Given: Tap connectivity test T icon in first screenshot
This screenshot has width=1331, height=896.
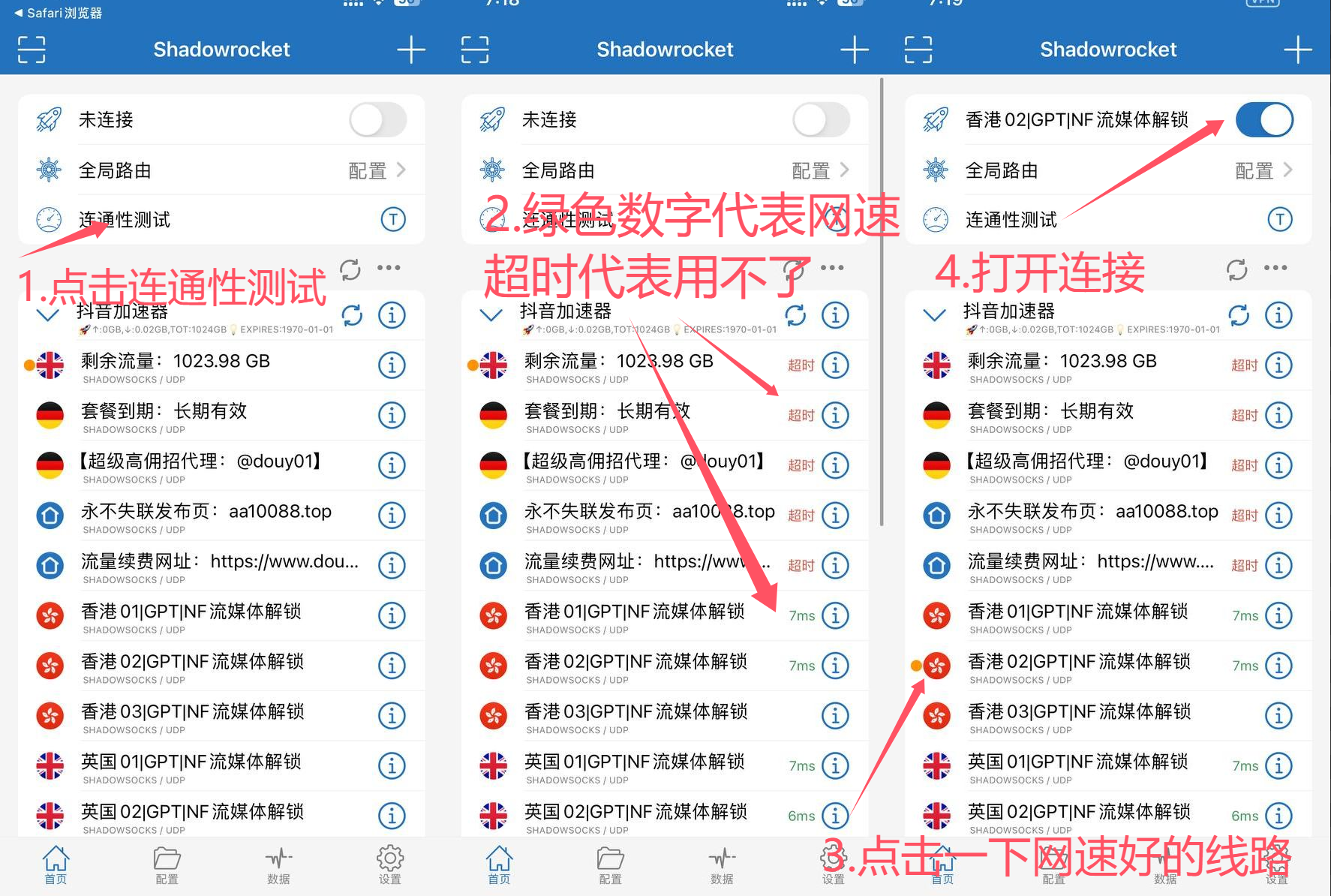Looking at the screenshot, I should [x=393, y=219].
